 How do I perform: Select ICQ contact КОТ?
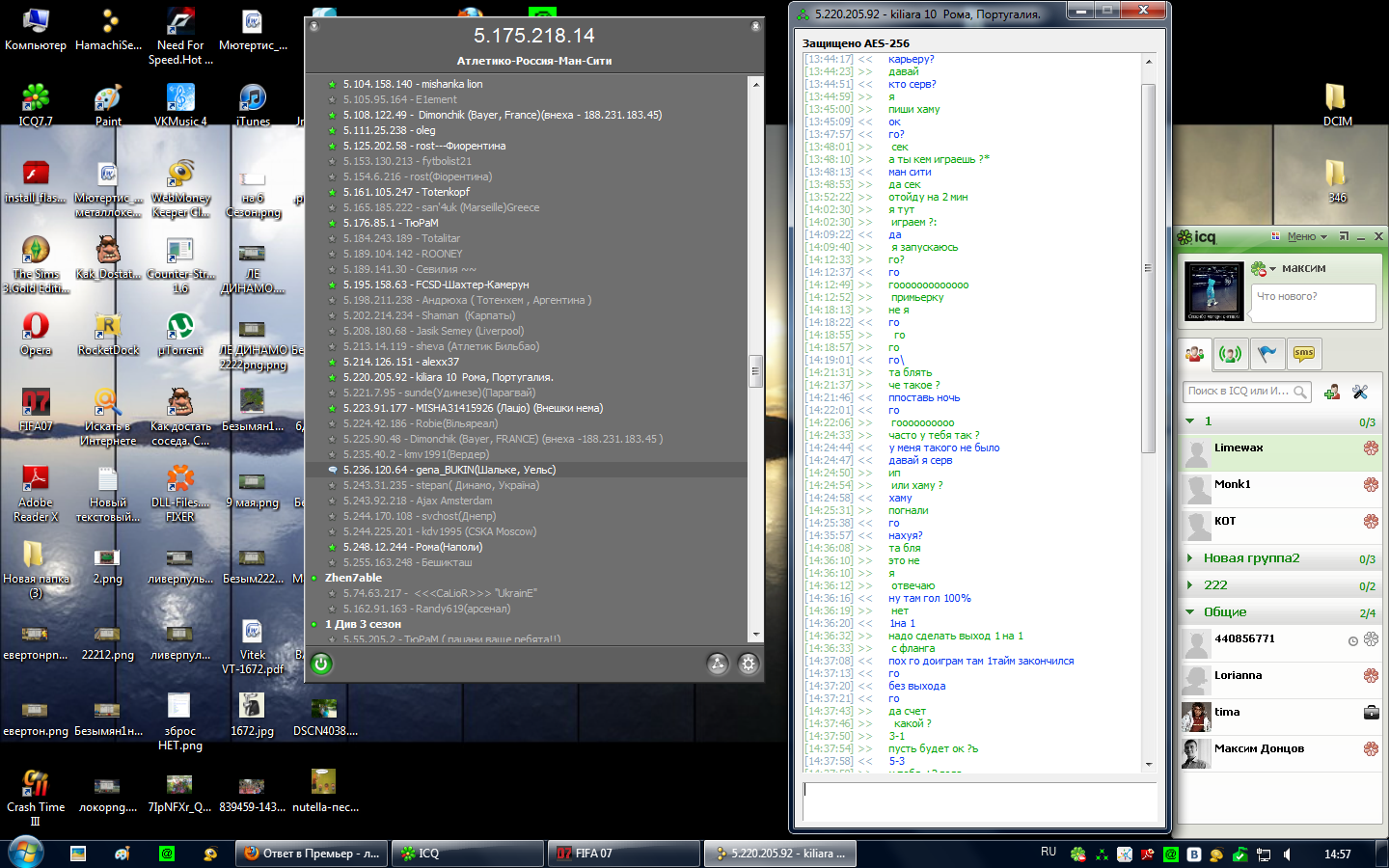pos(1282,526)
